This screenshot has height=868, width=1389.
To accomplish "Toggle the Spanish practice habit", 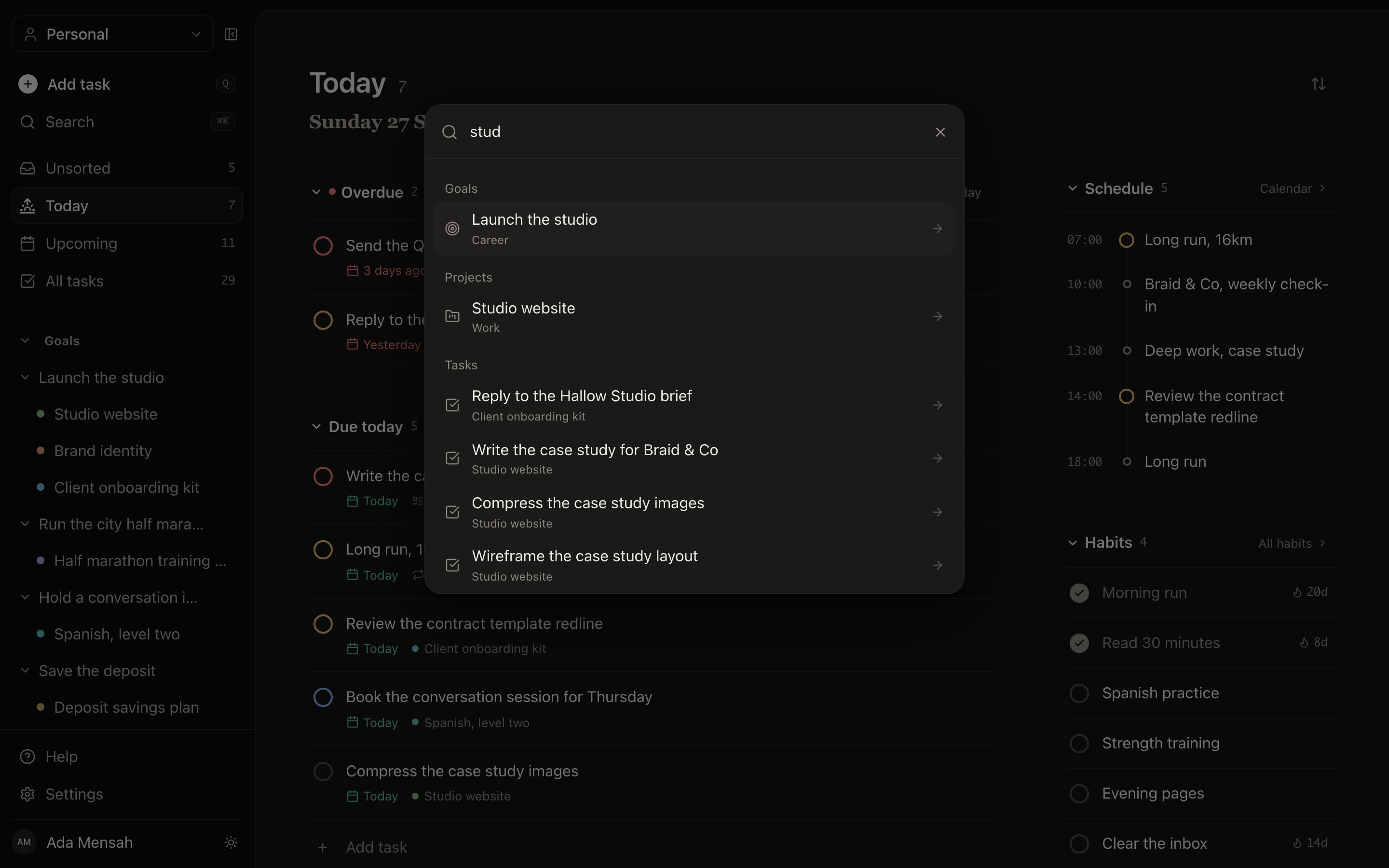I will click(1079, 693).
